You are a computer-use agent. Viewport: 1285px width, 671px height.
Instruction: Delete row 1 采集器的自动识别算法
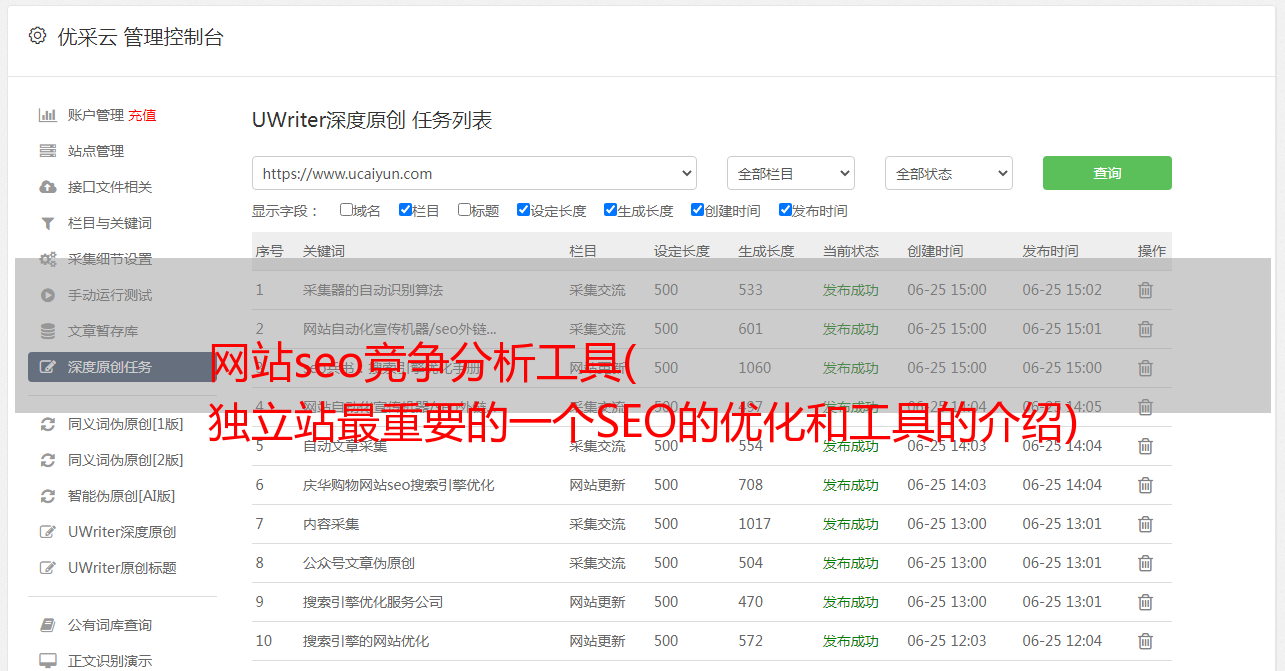point(1145,290)
